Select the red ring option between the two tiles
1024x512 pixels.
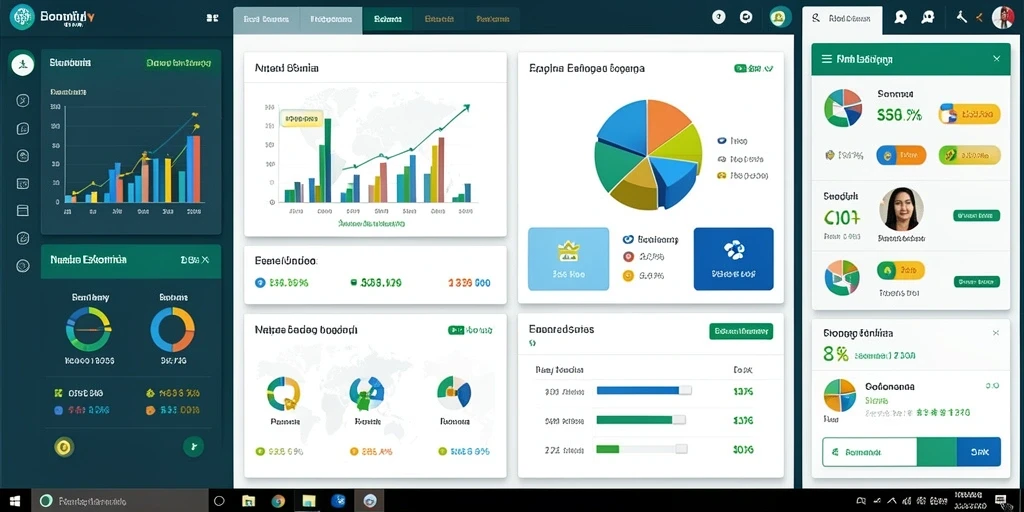click(628, 257)
